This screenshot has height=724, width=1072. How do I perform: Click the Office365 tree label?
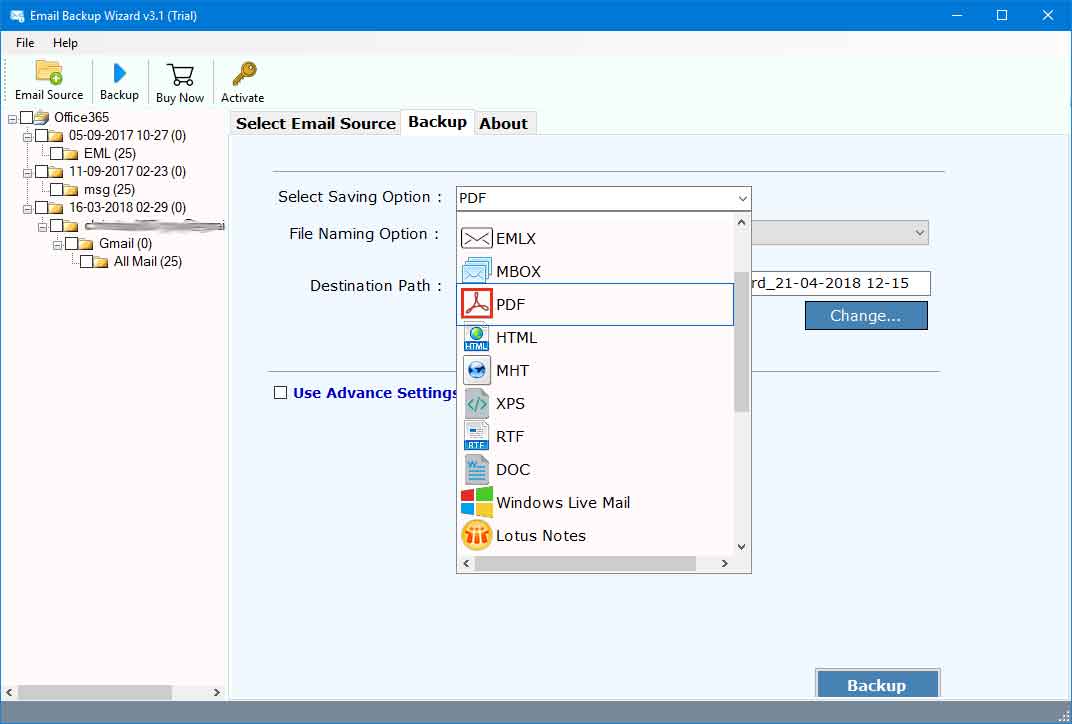pos(81,117)
